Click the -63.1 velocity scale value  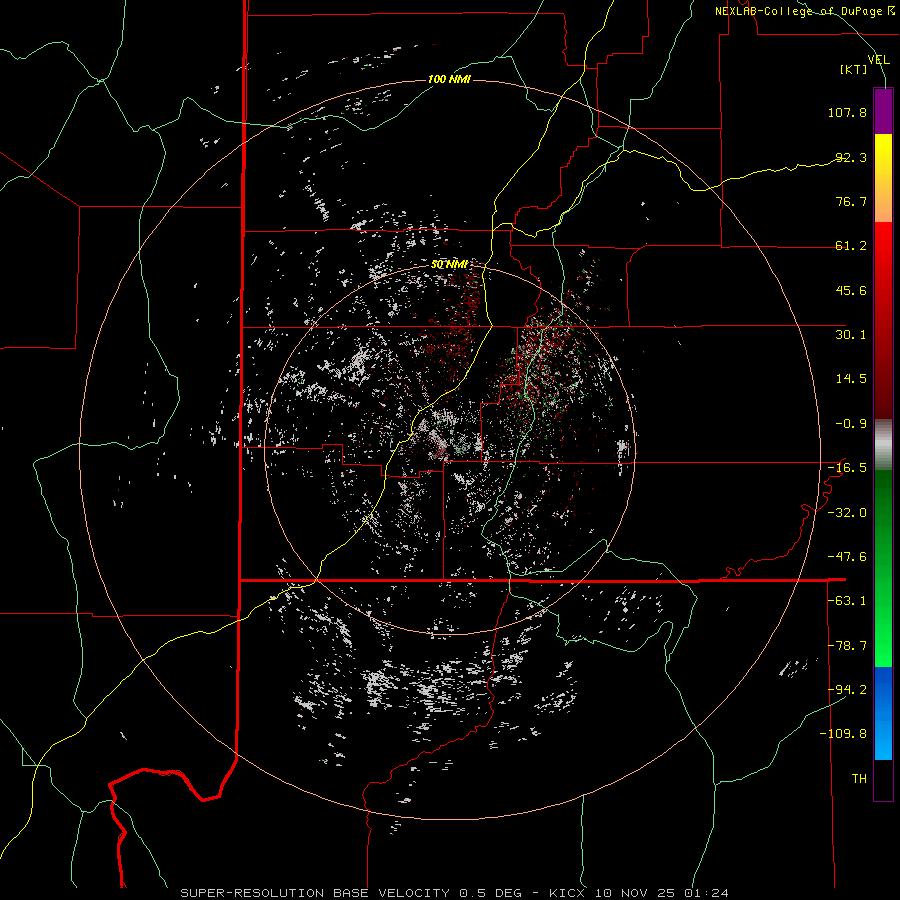847,601
